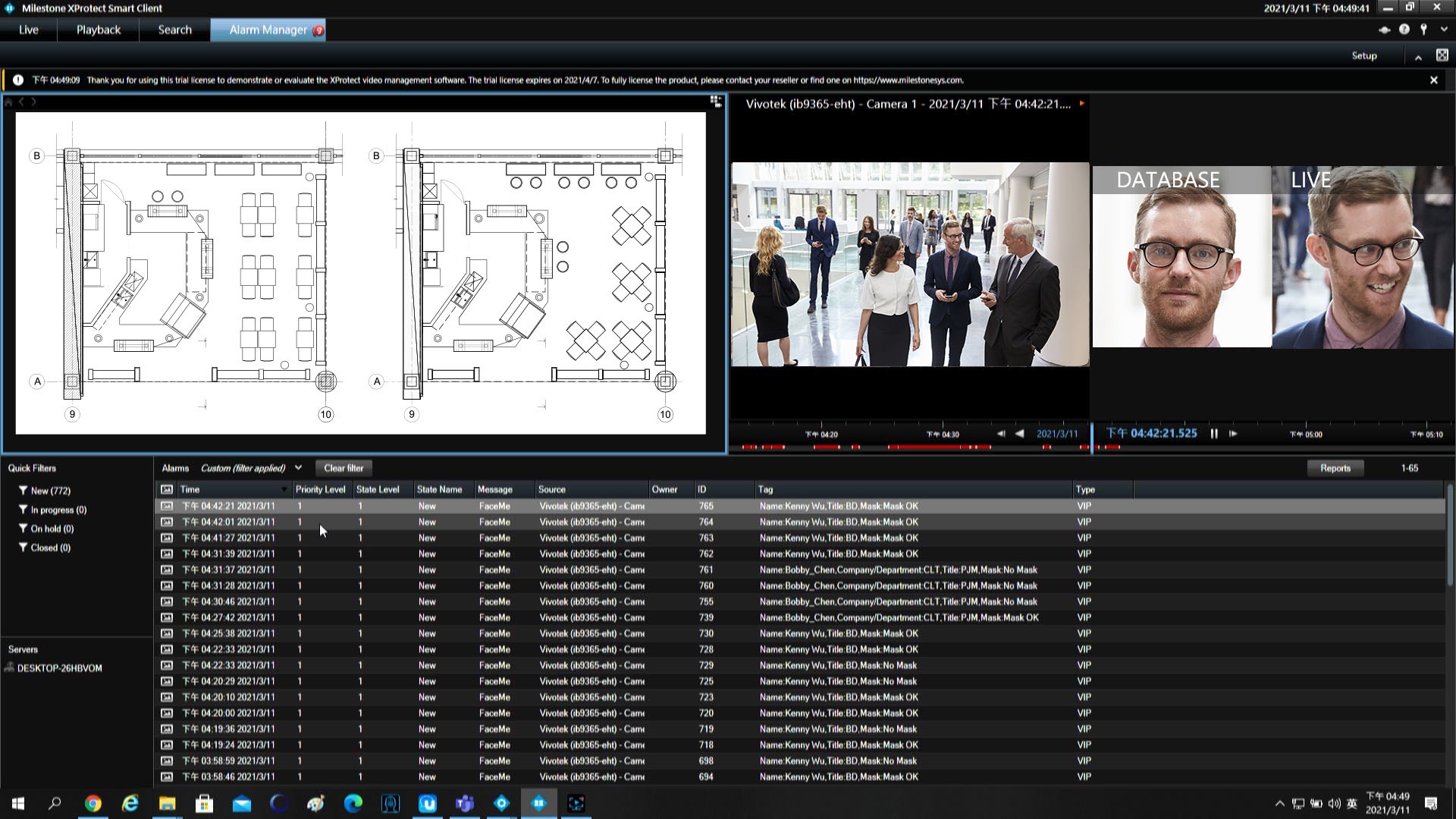Step to the next frame

[x=1233, y=434]
